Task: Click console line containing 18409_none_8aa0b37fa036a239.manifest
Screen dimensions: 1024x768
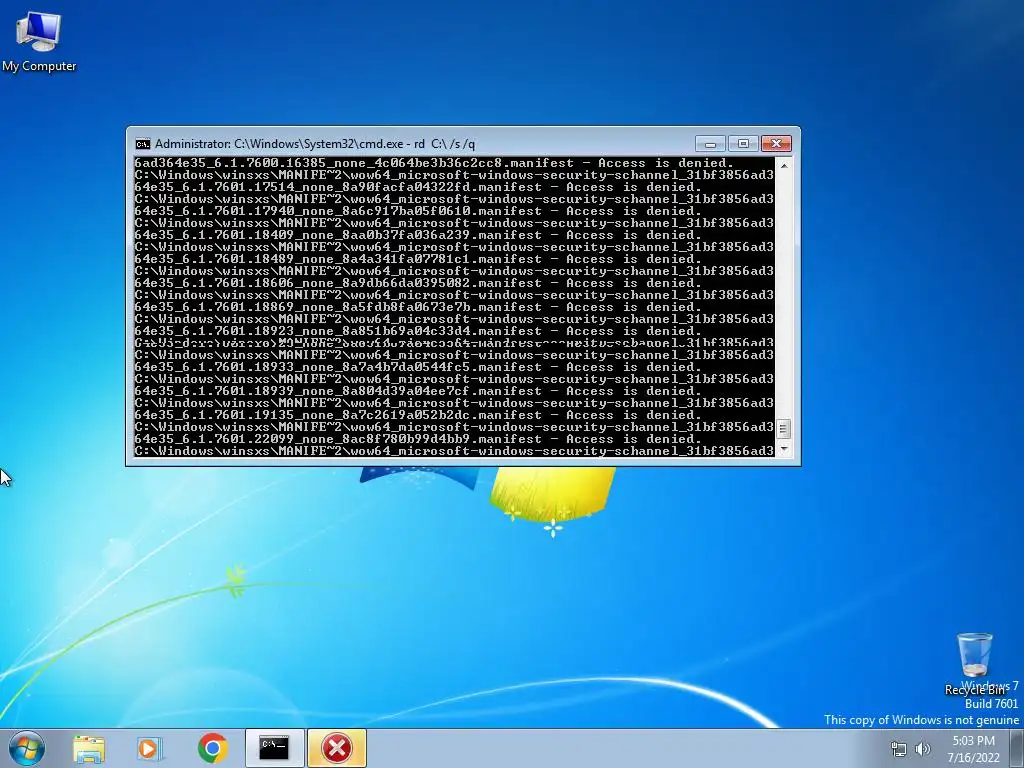Action: click(418, 235)
